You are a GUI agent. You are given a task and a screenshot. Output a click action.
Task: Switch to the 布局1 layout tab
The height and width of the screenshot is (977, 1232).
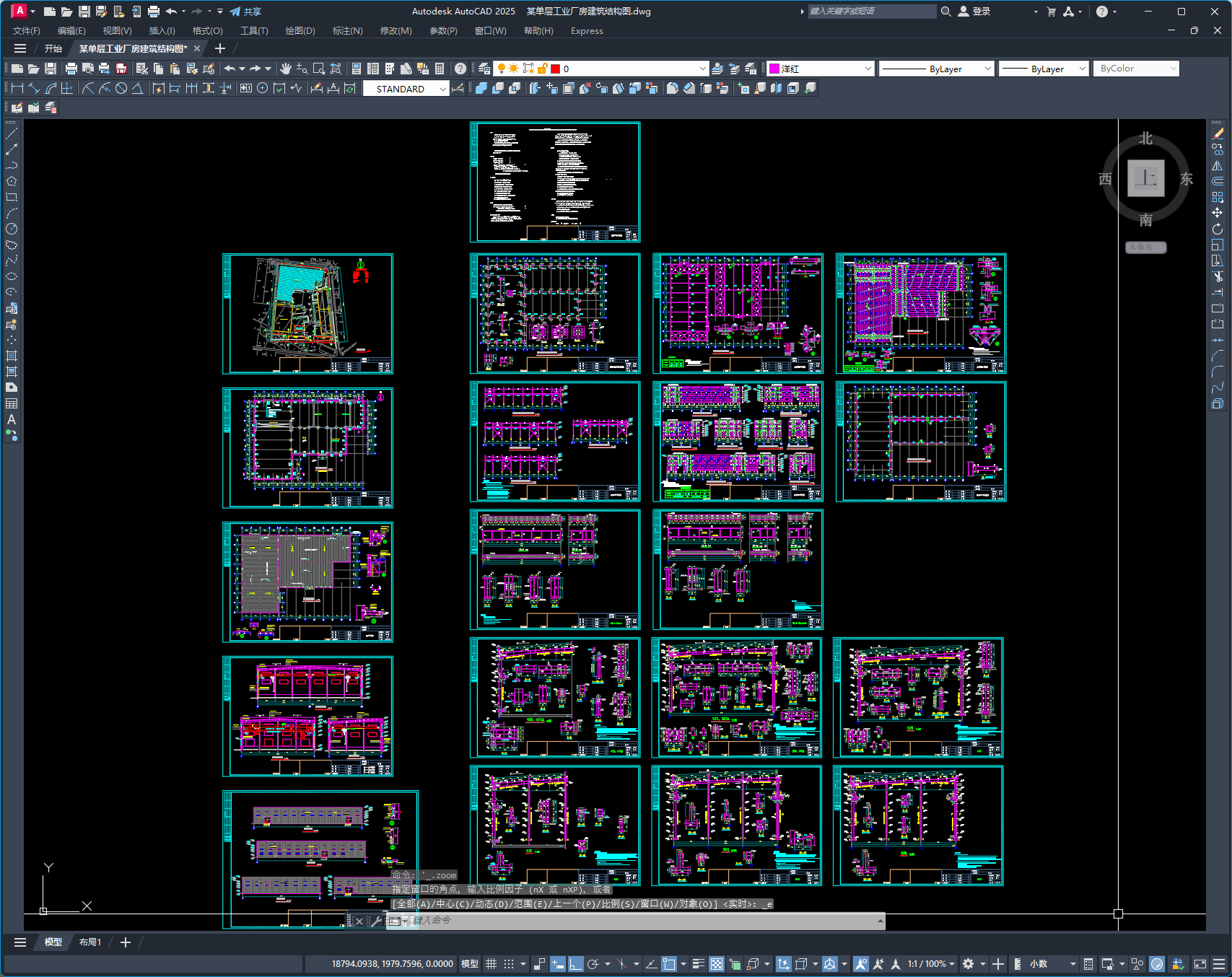point(90,942)
